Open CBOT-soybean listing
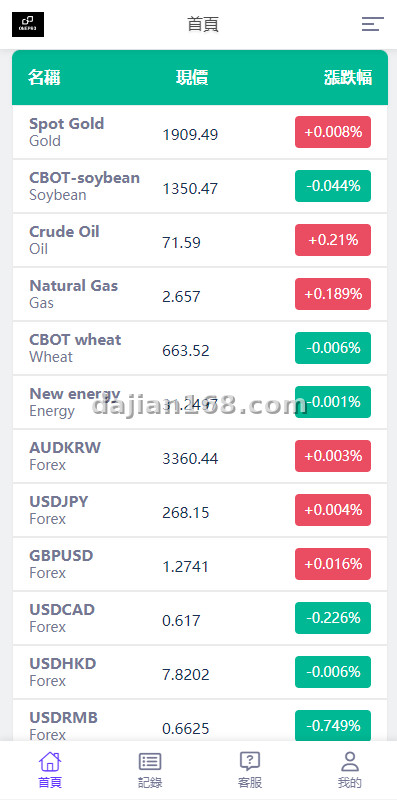 click(200, 186)
